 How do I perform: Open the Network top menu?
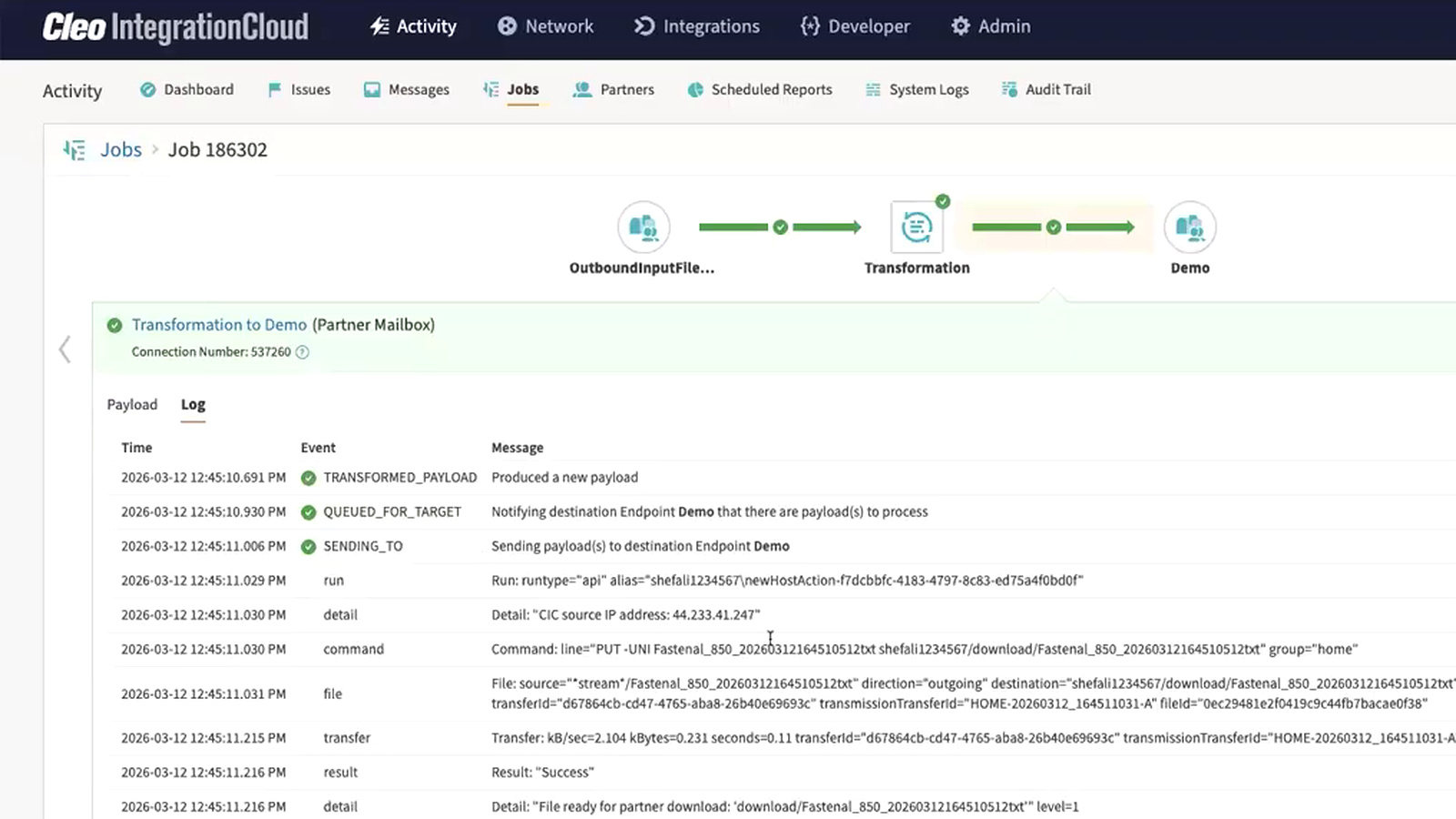click(545, 26)
